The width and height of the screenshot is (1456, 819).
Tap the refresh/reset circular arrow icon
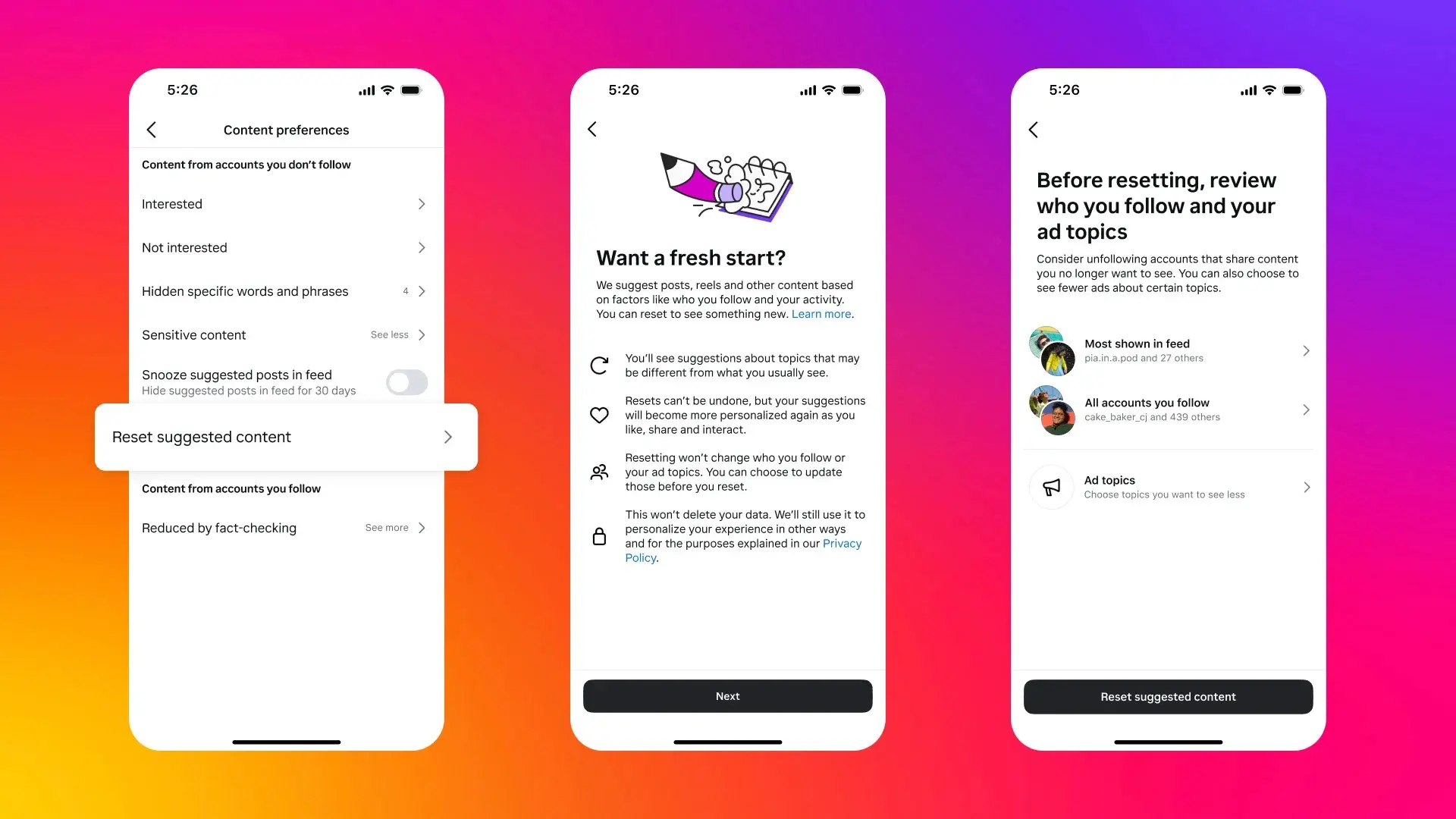pos(601,364)
